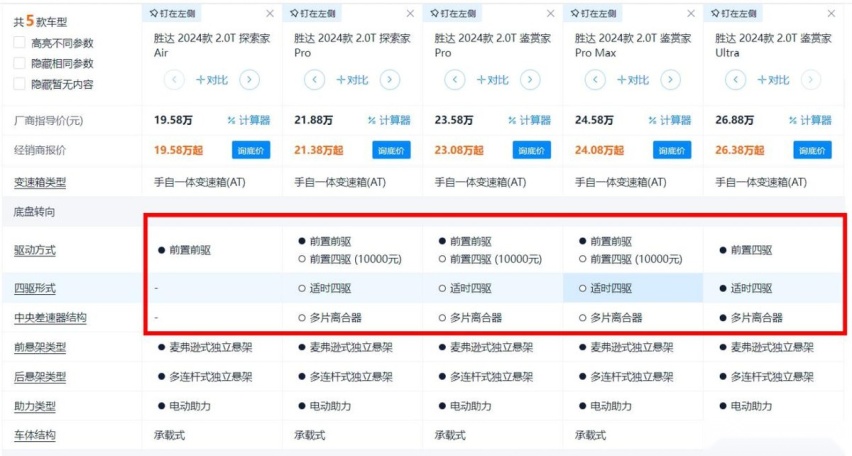Click 共5款车型 count text
This screenshot has height=456, width=852.
tap(40, 21)
